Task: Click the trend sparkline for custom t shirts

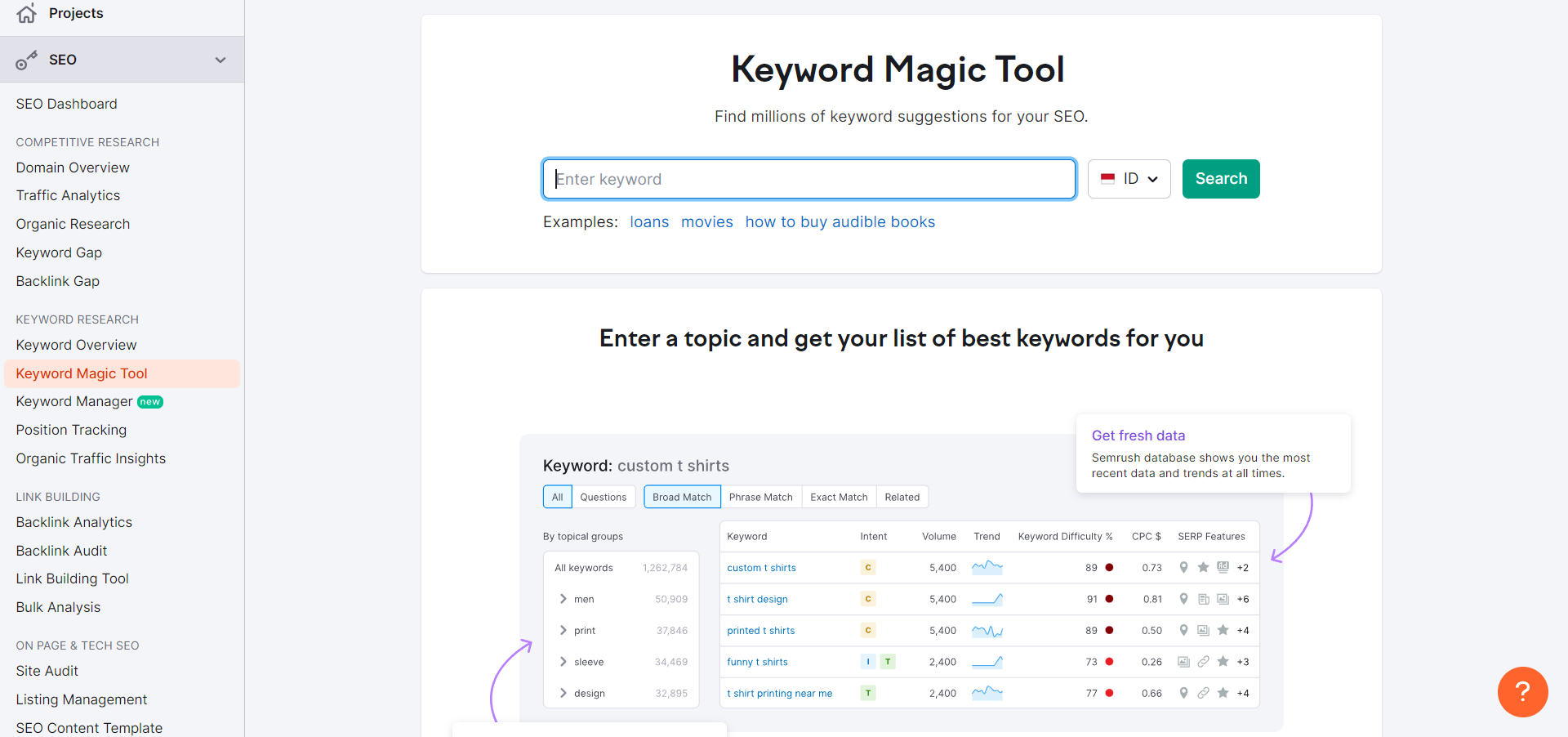Action: coord(987,566)
